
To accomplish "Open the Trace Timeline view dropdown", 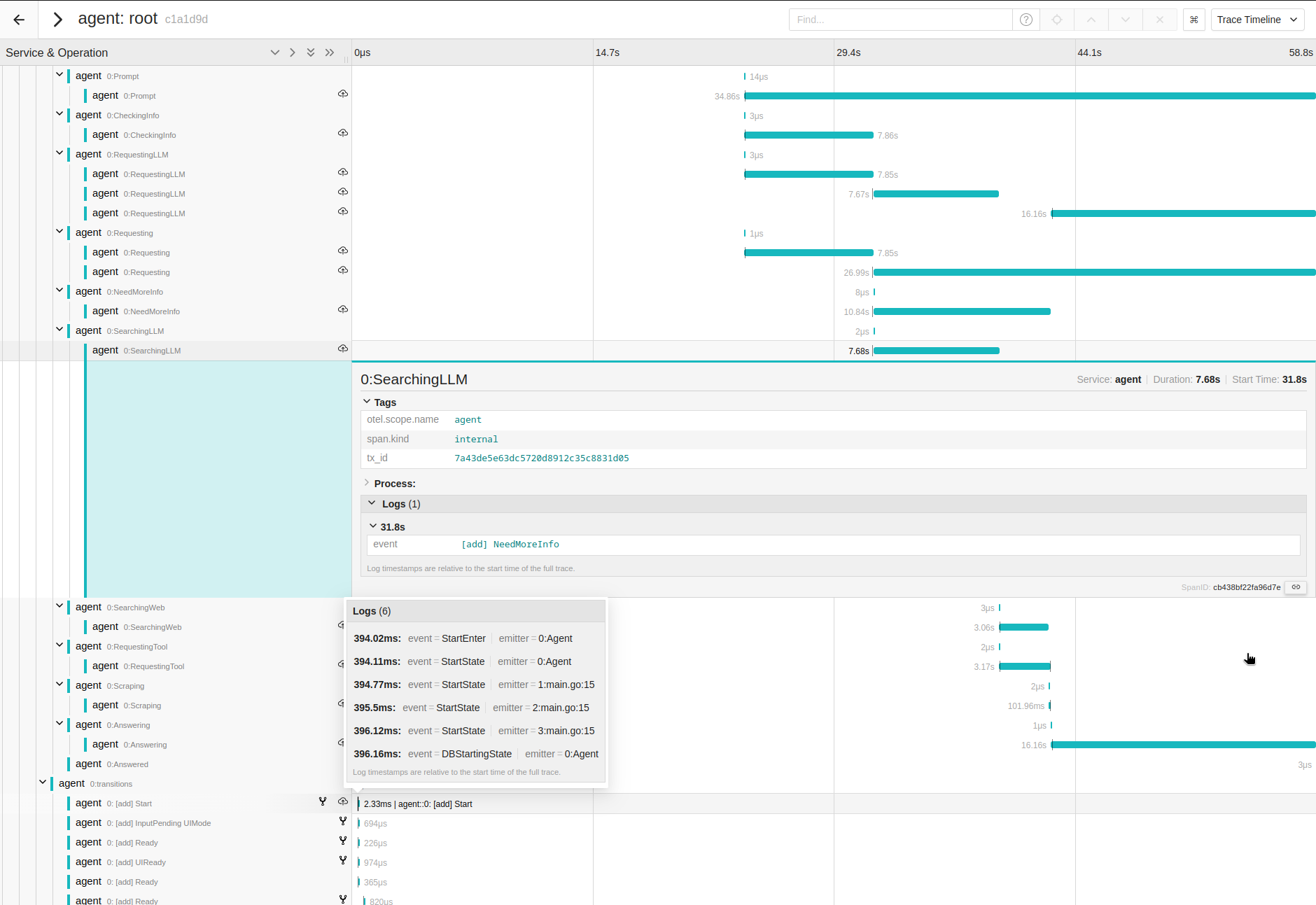I will point(1257,20).
